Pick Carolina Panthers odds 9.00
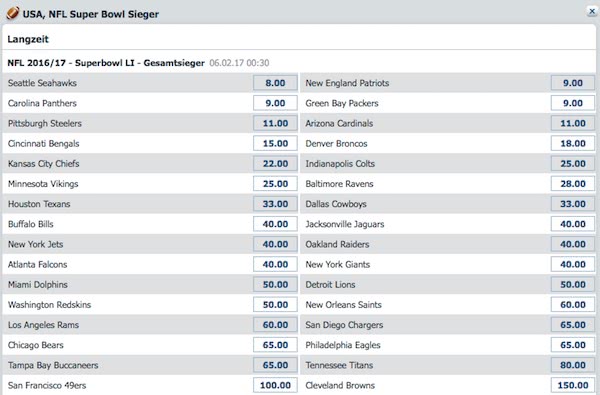 [275, 103]
